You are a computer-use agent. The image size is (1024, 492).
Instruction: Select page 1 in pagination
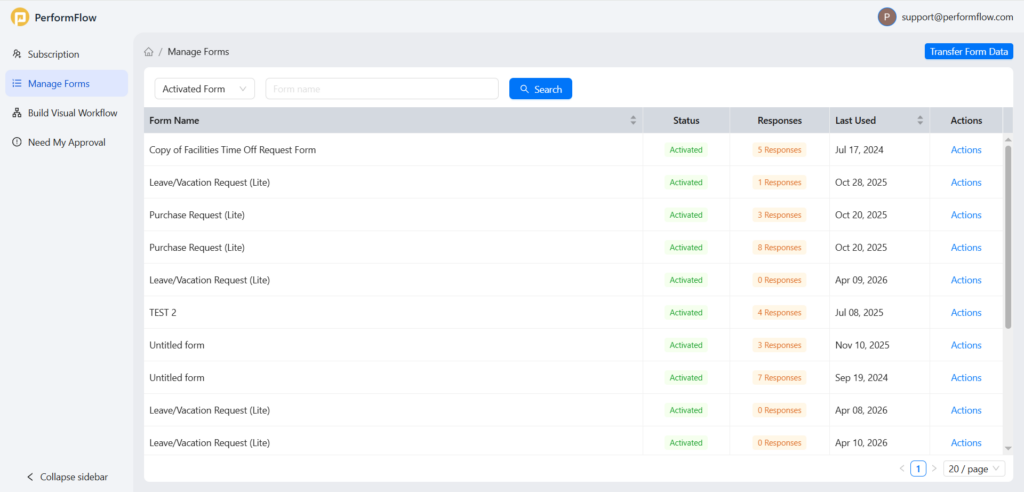point(918,468)
